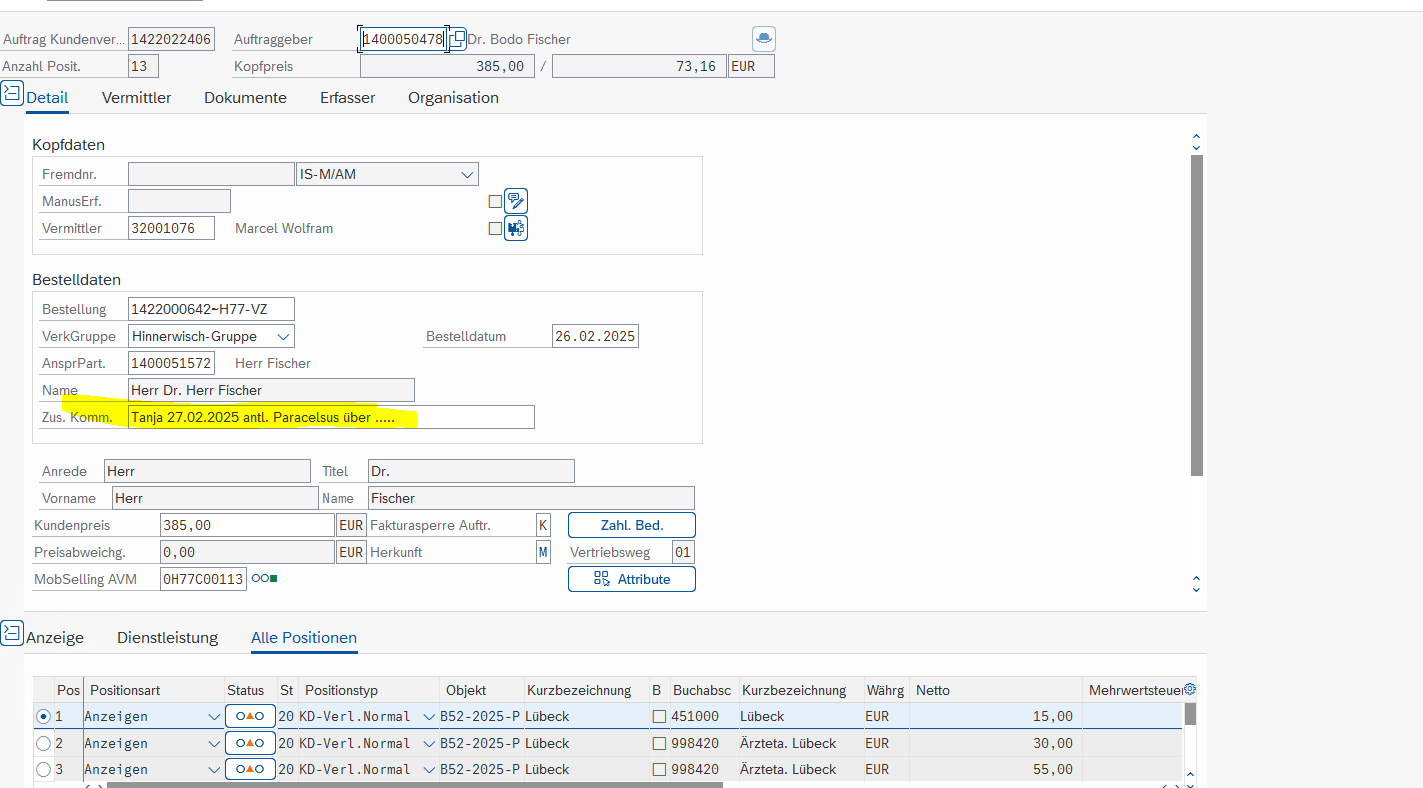This screenshot has width=1423, height=788.
Task: Tick checkbox beside the puzzle piece icon
Action: click(x=495, y=228)
